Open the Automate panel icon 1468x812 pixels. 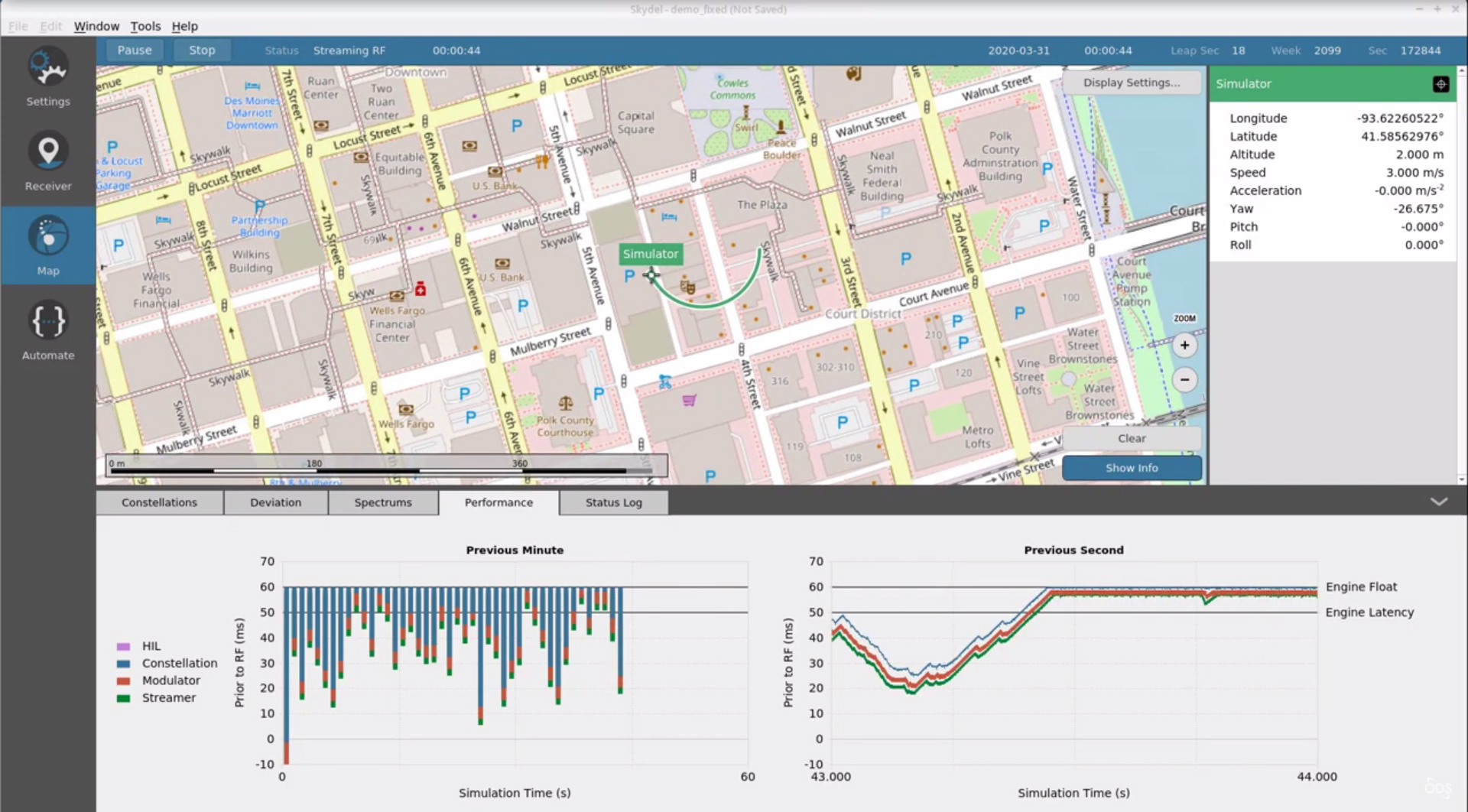pyautogui.click(x=48, y=322)
